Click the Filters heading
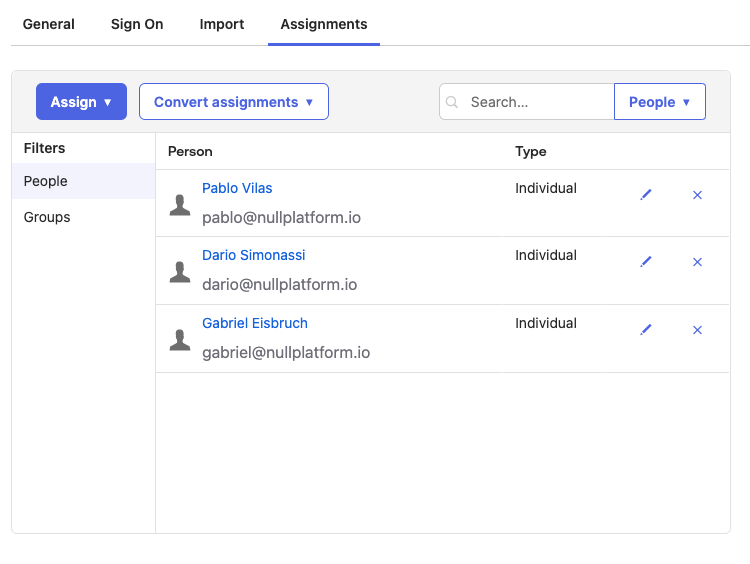Viewport: 750px width, 564px height. (x=44, y=148)
